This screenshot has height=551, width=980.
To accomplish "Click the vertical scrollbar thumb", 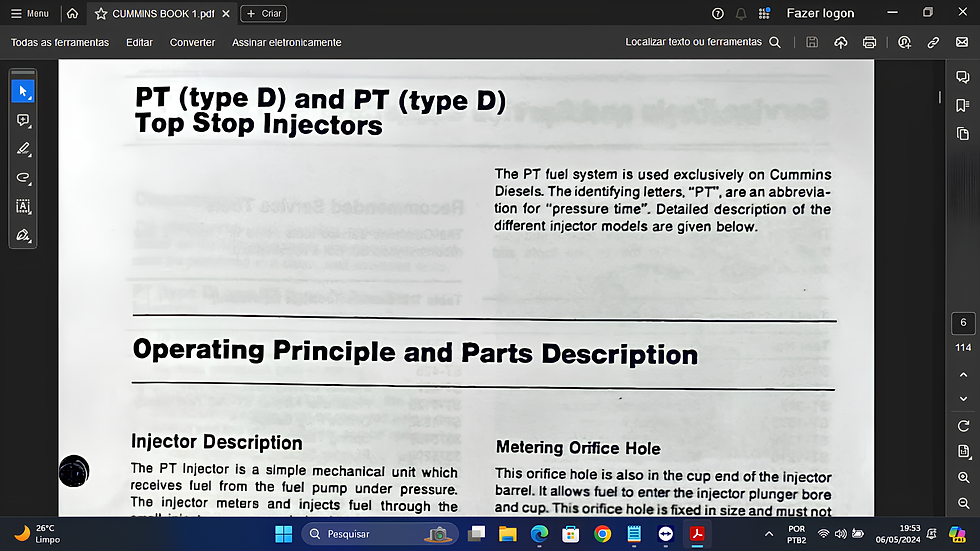I will (x=939, y=97).
